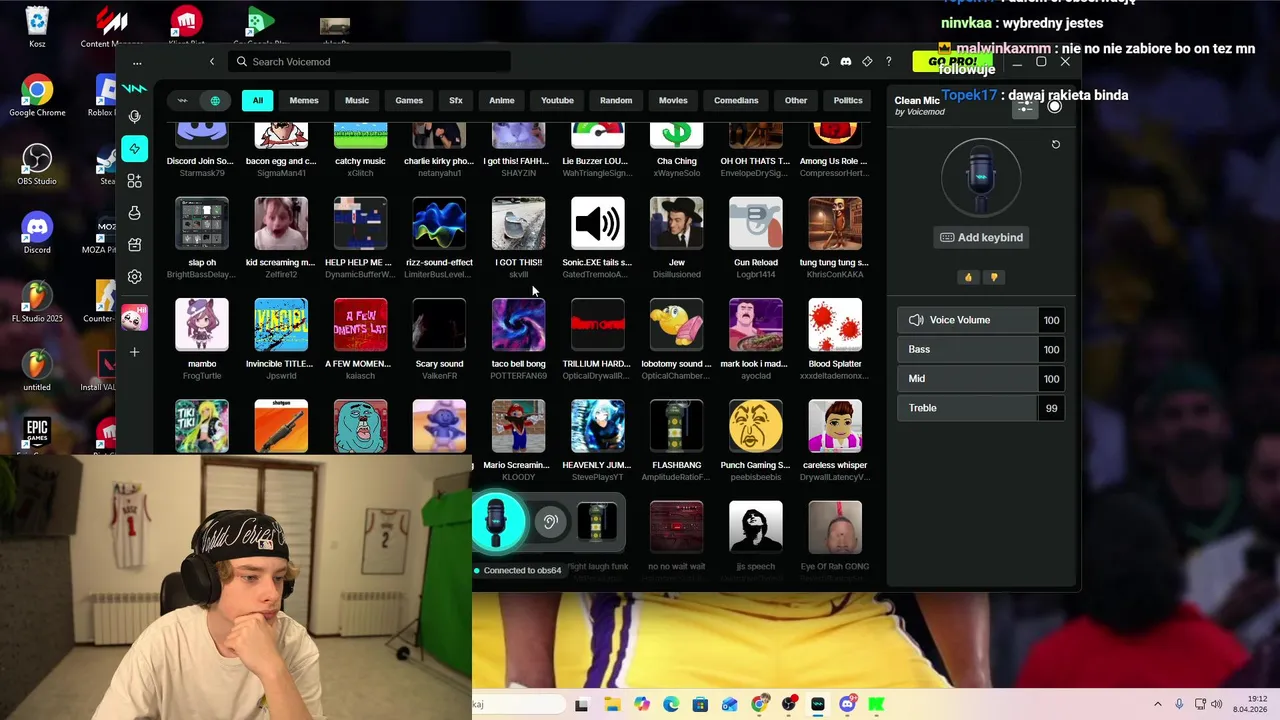Click Discord icon in the taskbar
The width and height of the screenshot is (1280, 720).
[x=847, y=704]
